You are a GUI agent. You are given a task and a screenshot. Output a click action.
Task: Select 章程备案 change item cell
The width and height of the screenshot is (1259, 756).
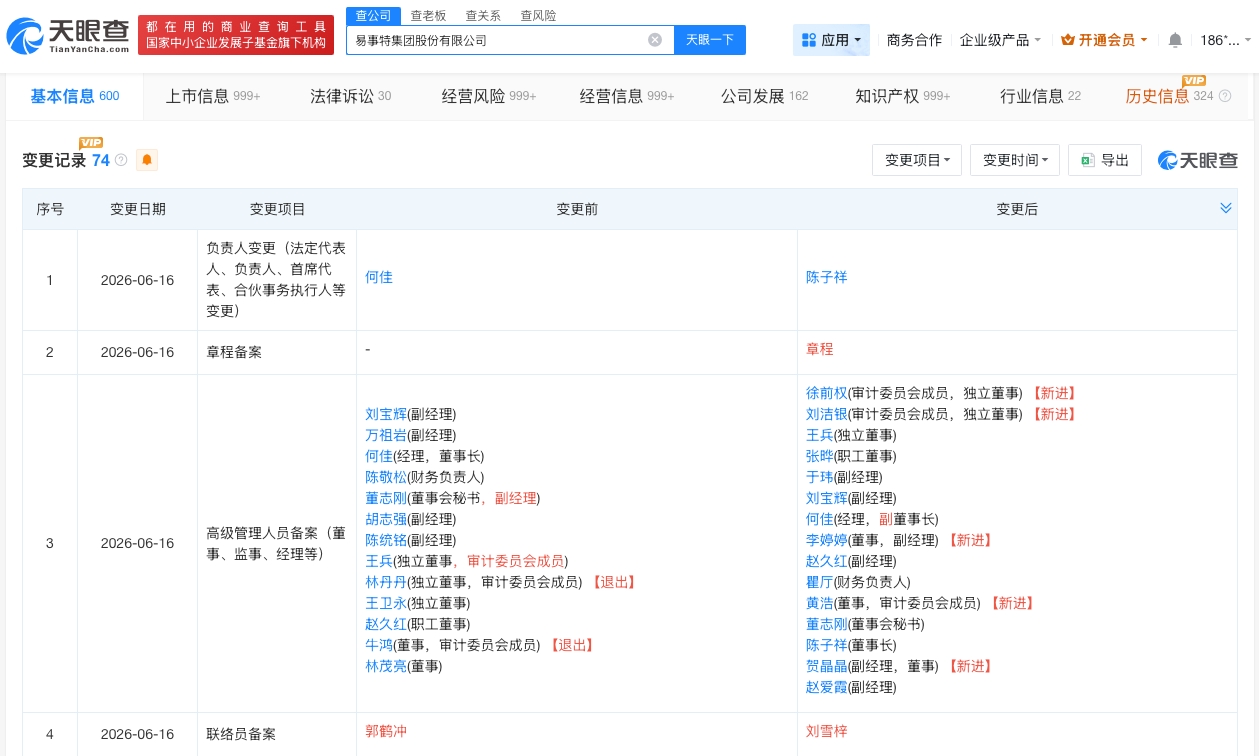(x=277, y=352)
